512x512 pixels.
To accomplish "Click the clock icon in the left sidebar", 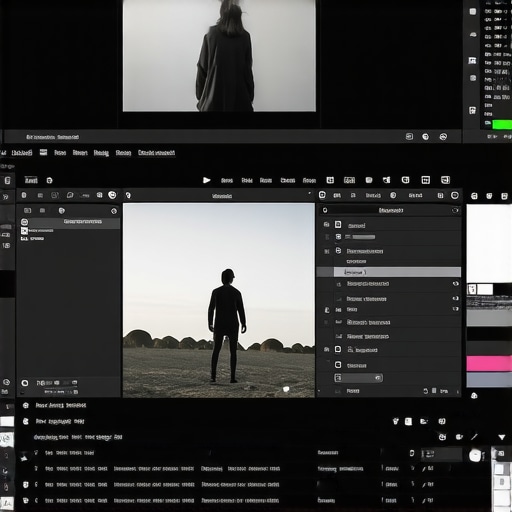I will pos(6,382).
